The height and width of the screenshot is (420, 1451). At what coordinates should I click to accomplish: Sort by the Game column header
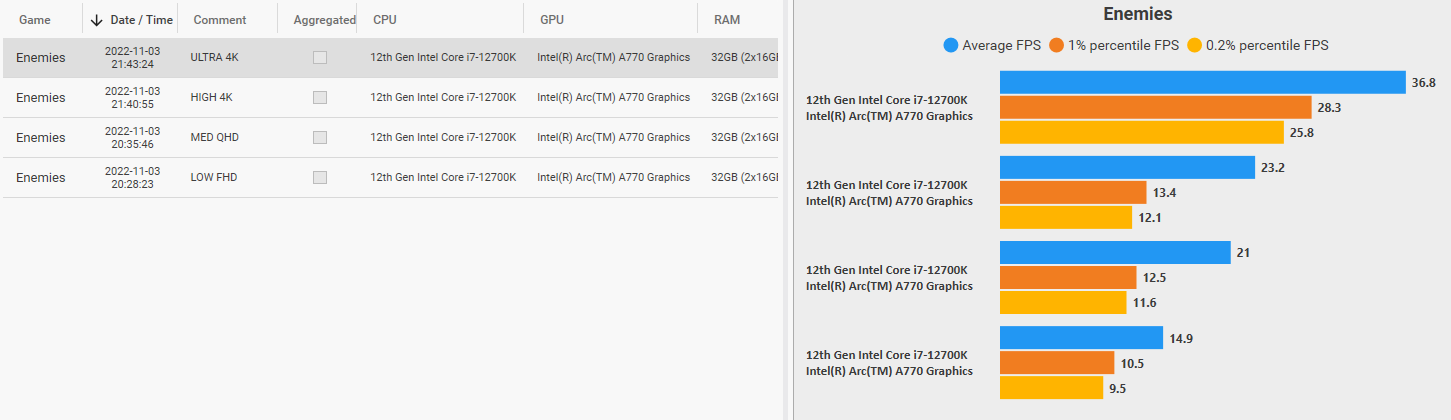coord(35,20)
